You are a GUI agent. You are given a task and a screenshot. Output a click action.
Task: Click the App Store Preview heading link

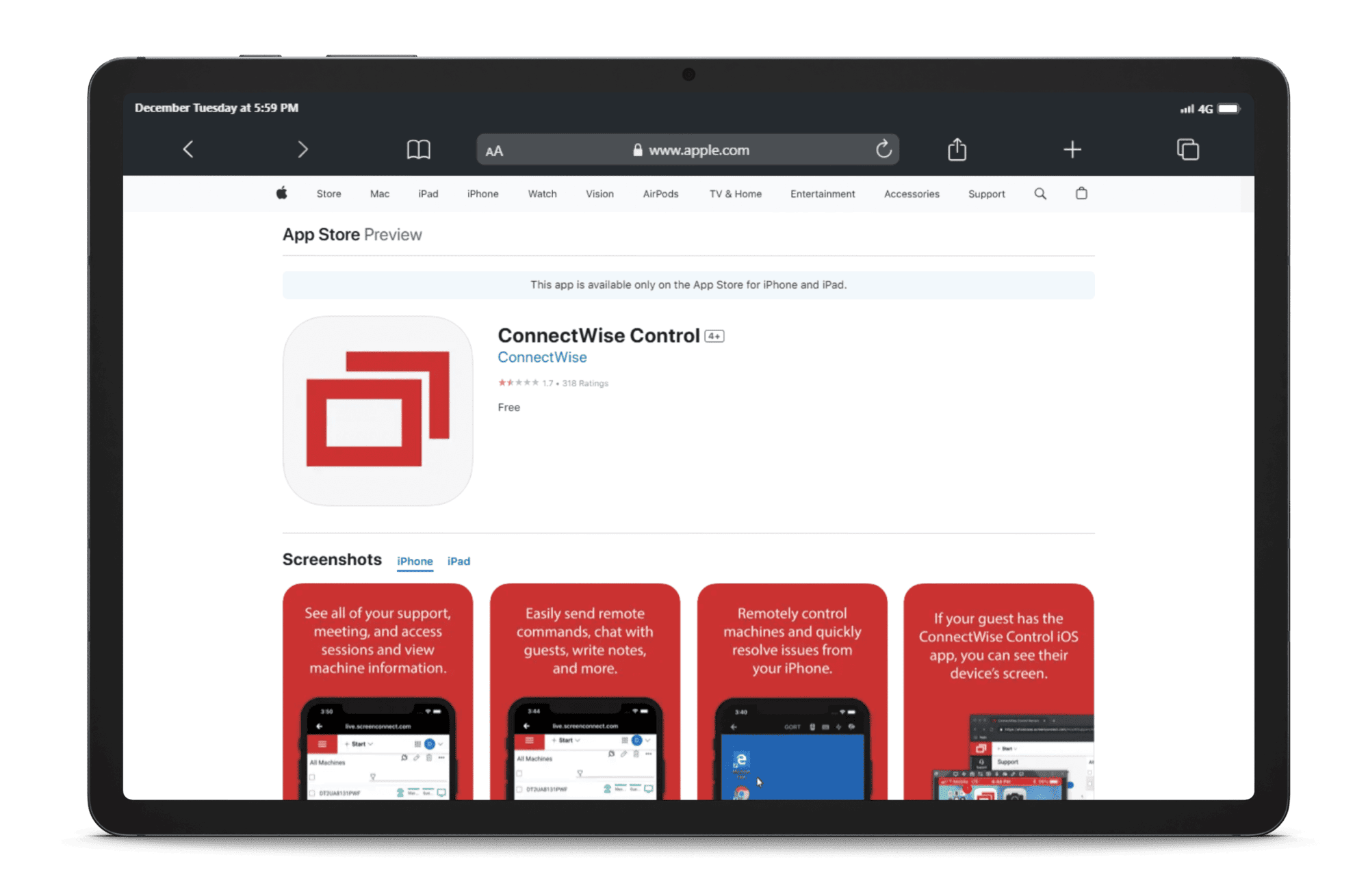352,234
